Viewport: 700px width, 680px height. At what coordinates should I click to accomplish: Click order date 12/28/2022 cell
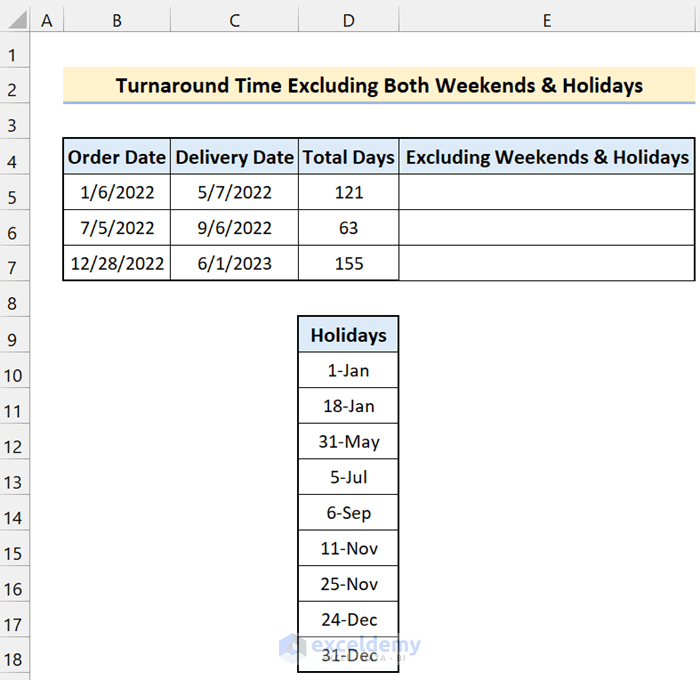(x=117, y=263)
